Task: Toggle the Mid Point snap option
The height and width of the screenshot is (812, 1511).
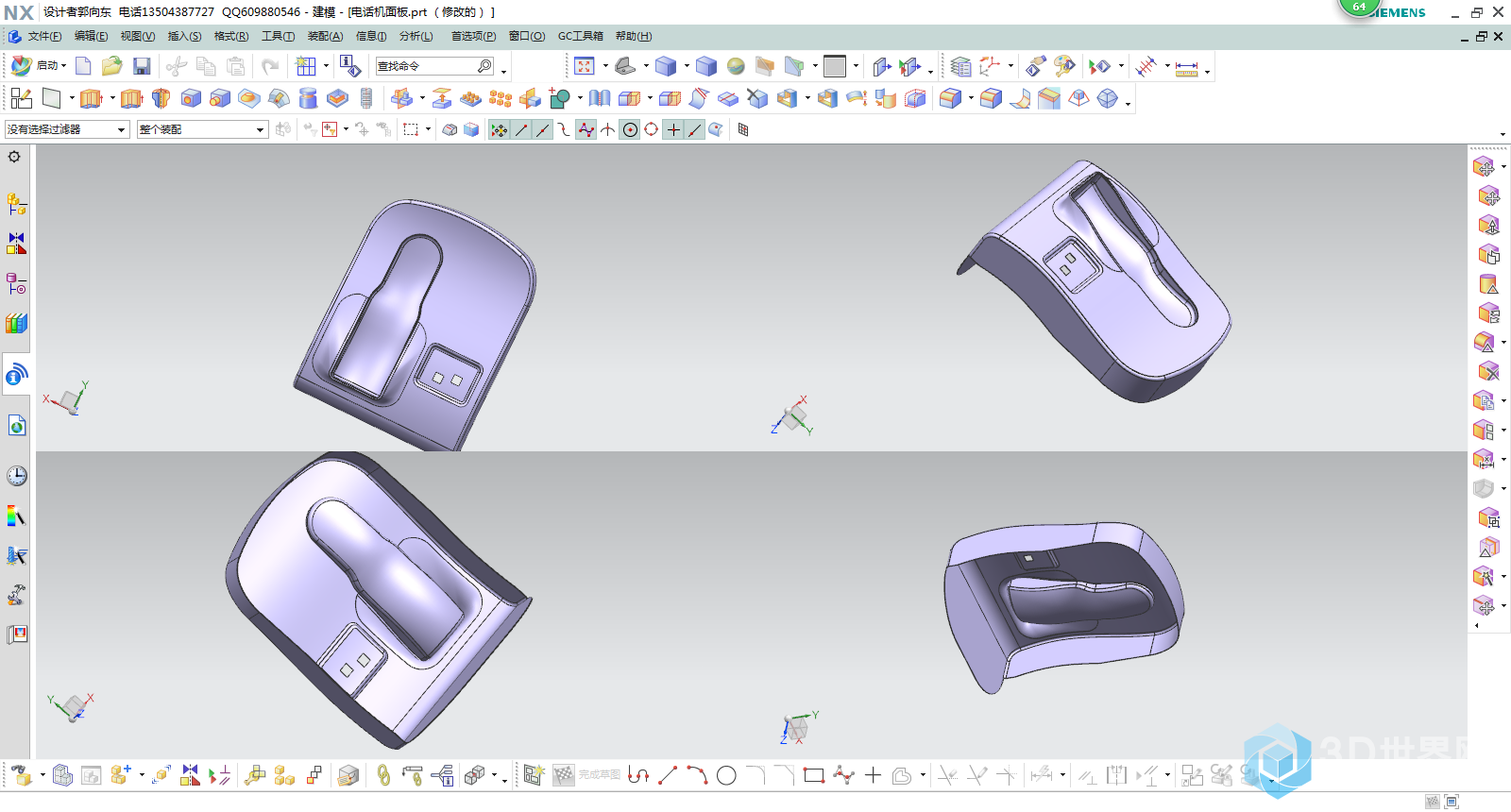Action: 543,130
